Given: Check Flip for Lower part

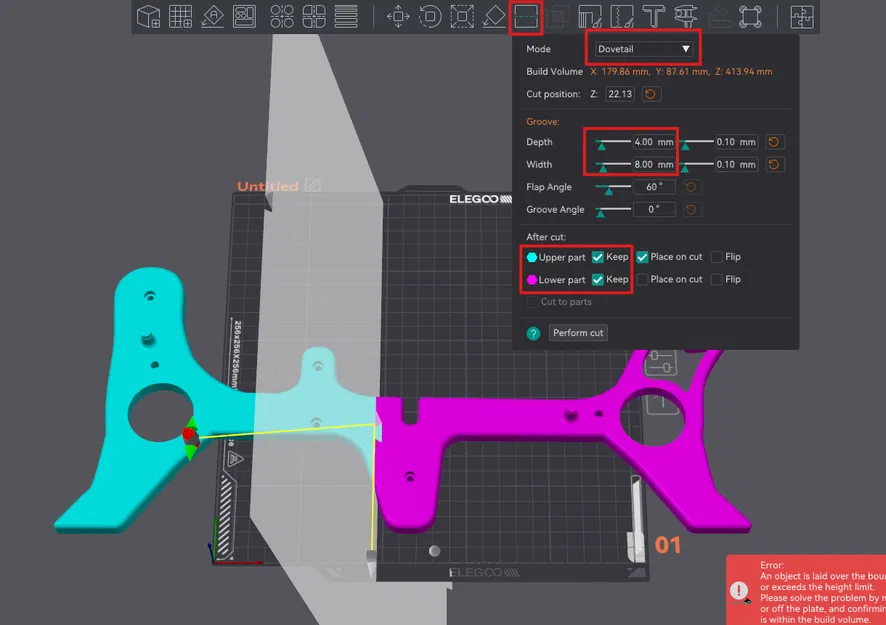Looking at the screenshot, I should pos(716,280).
